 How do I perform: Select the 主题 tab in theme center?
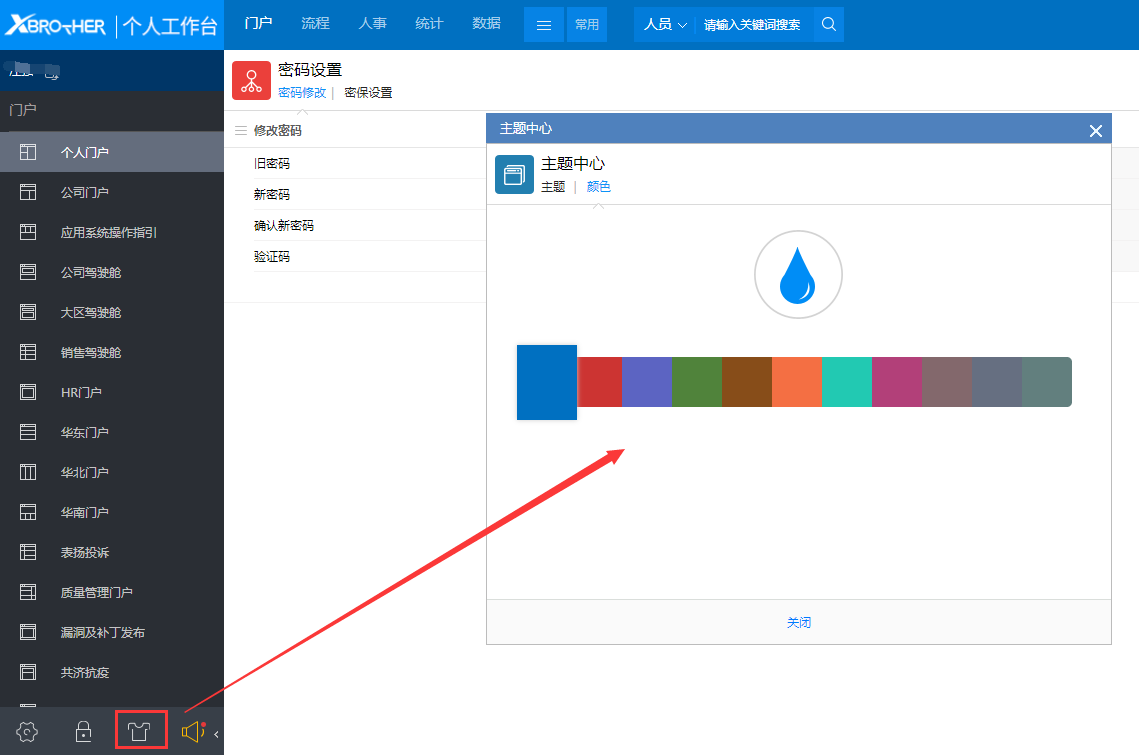[x=553, y=187]
